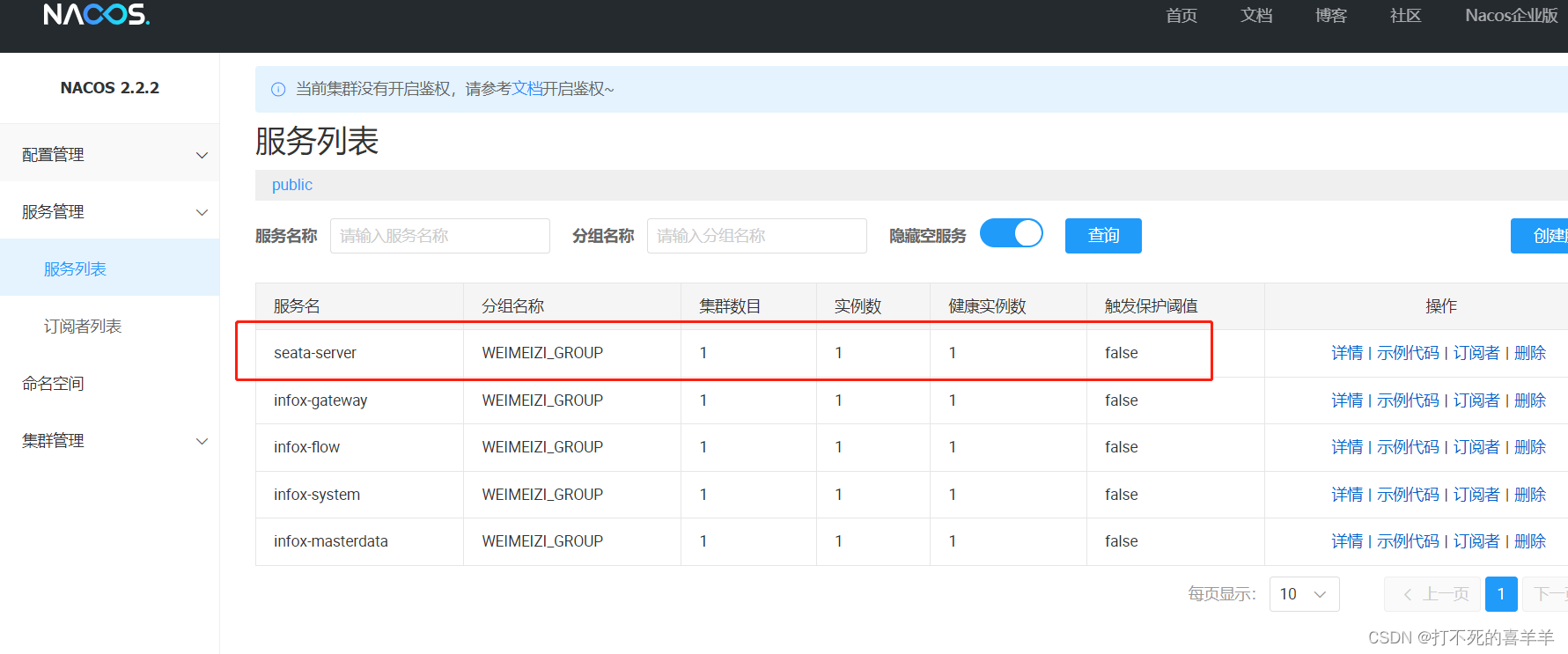Select the public namespace tab
Viewport: 1568px width, 654px height.
coord(292,185)
